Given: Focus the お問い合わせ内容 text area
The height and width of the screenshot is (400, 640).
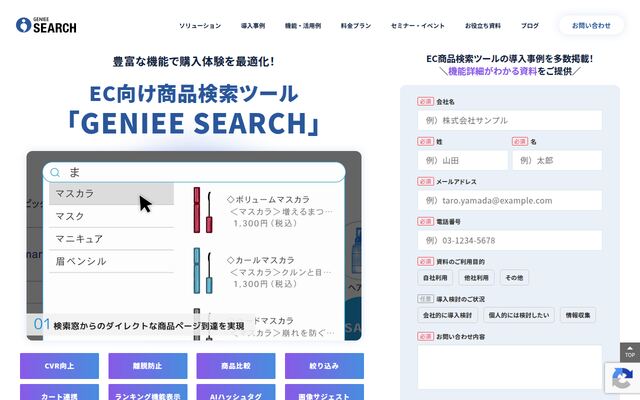Looking at the screenshot, I should pos(509,367).
